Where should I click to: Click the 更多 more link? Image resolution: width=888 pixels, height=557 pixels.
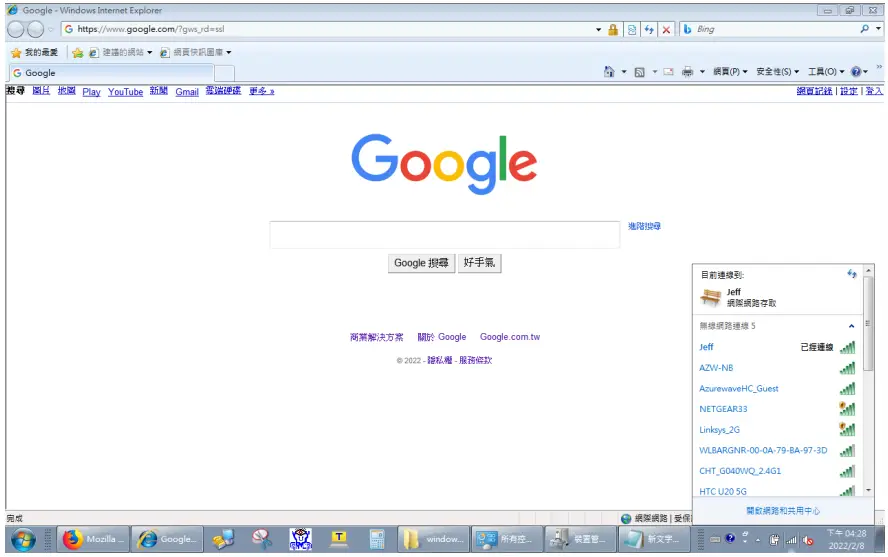pyautogui.click(x=262, y=91)
